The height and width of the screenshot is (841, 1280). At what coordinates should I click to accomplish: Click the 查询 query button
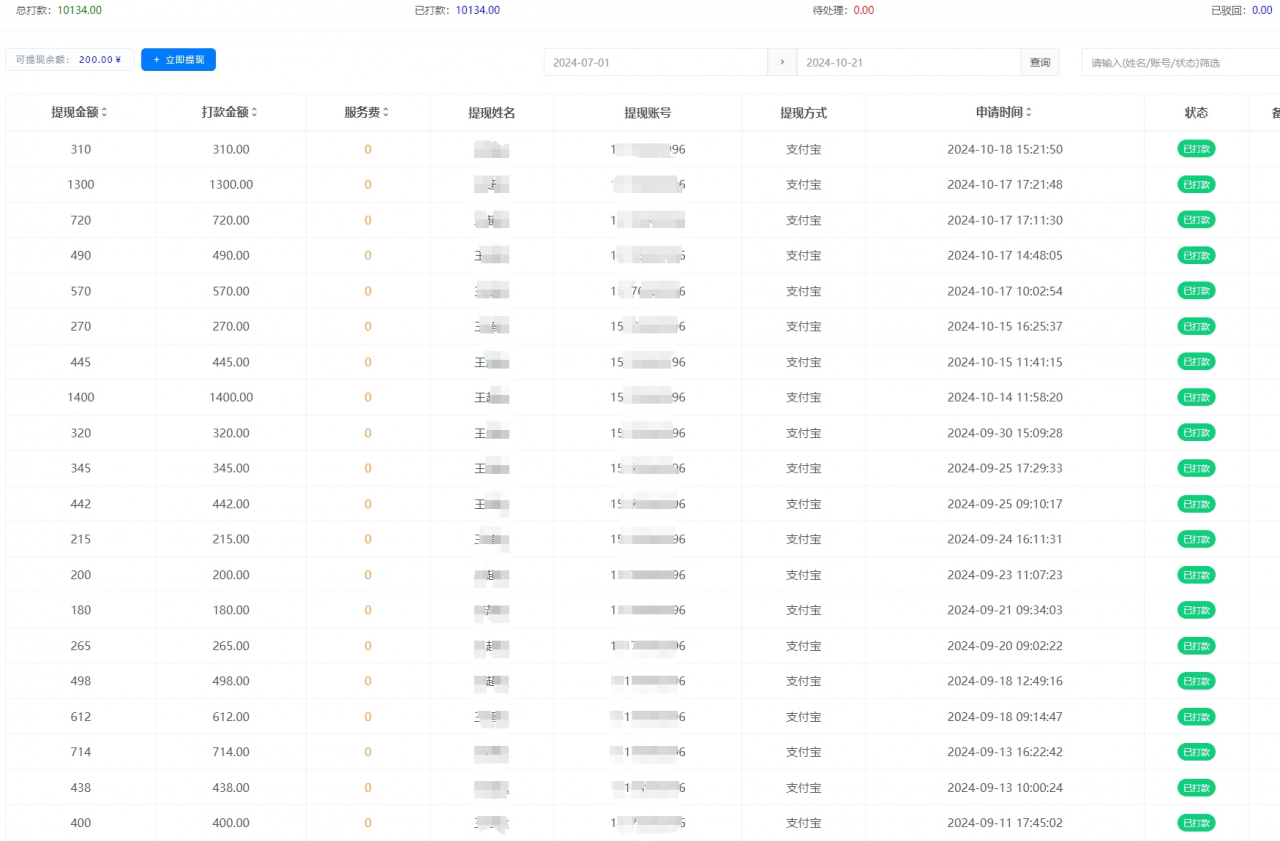(x=1040, y=61)
